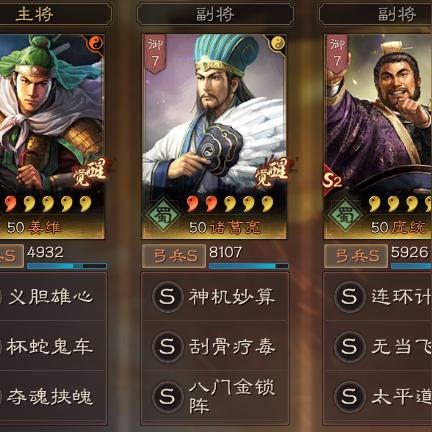
Task: Click the S rank circle beside 神机妙算
Action: (x=167, y=296)
